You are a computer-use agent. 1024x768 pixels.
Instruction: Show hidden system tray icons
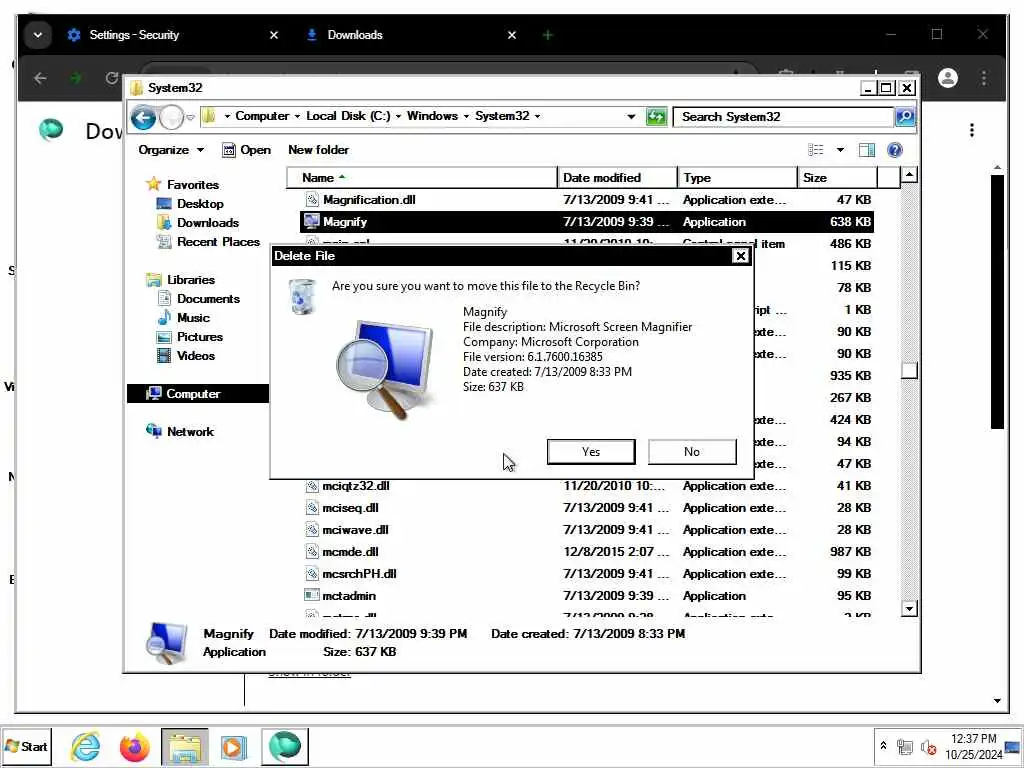tap(884, 745)
